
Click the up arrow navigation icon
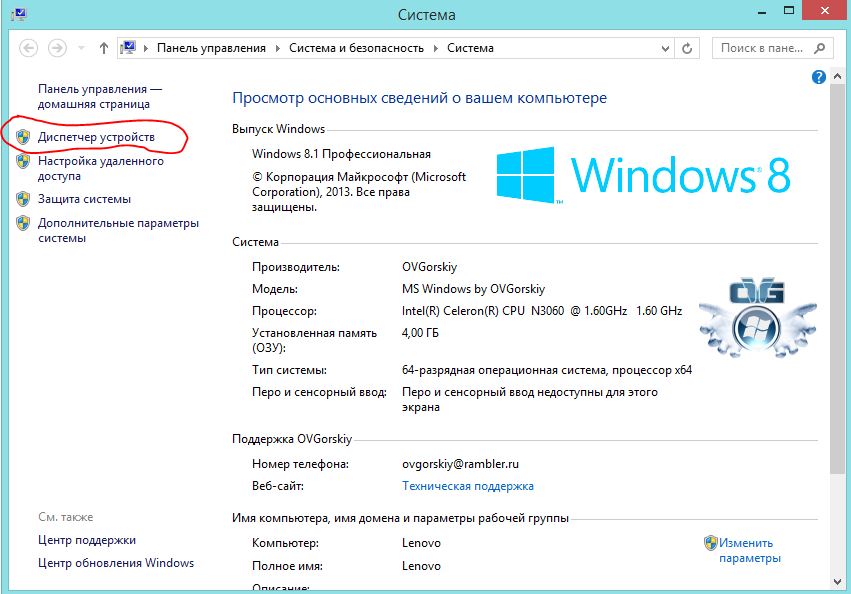coord(102,46)
